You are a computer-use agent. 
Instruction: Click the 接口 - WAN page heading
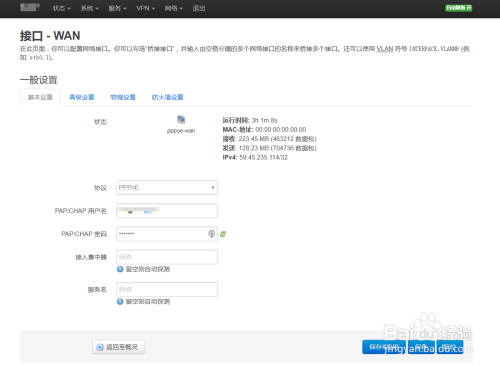click(50, 36)
